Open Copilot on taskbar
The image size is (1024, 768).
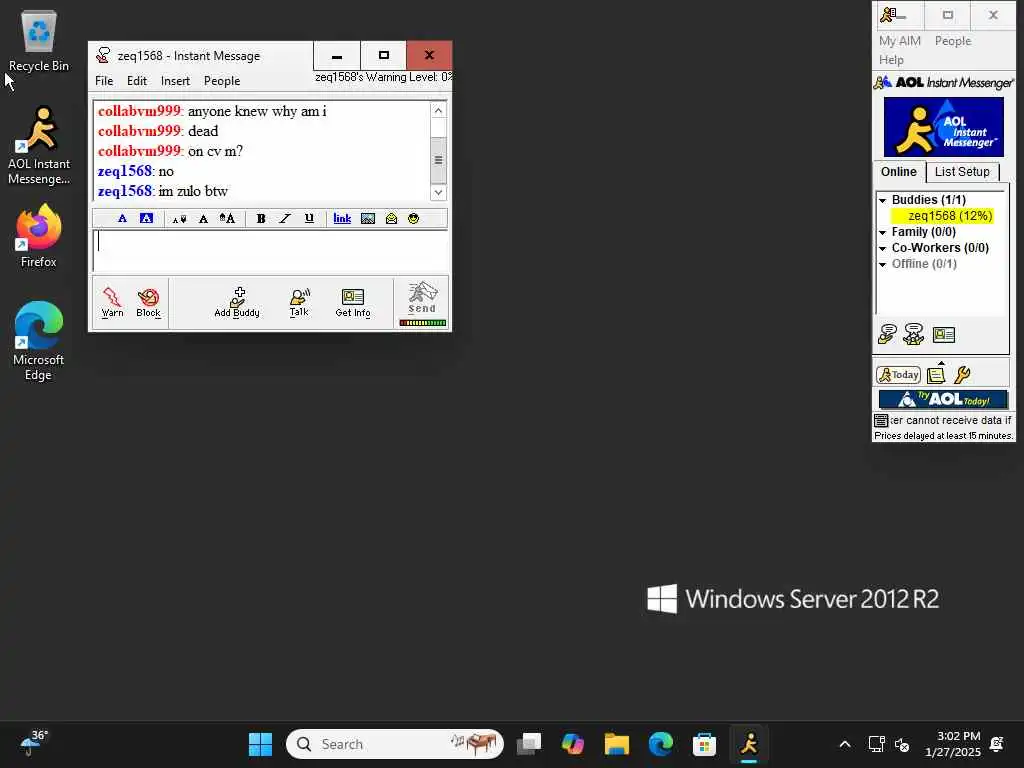pyautogui.click(x=573, y=744)
